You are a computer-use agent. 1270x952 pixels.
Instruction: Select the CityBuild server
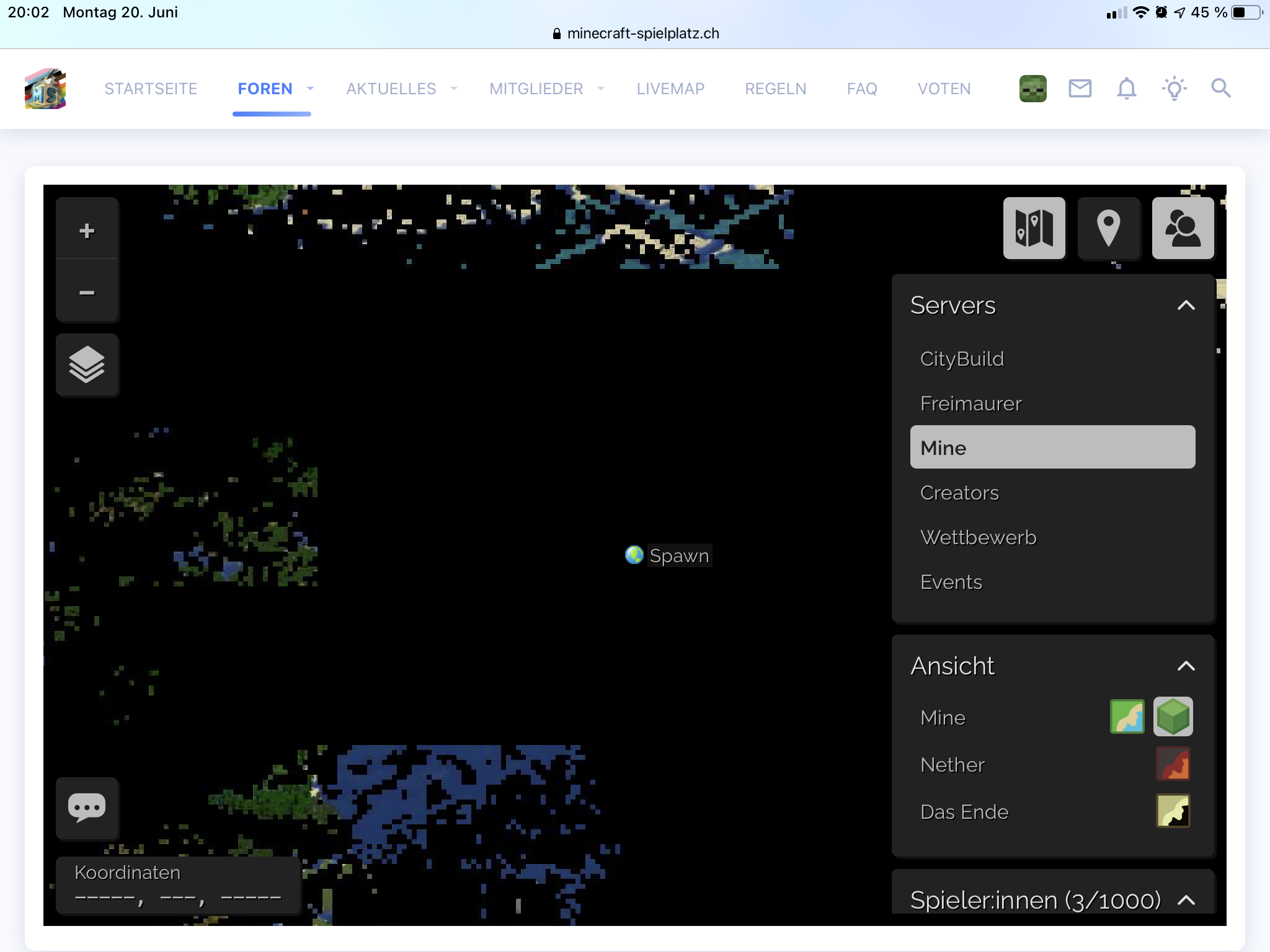[962, 359]
